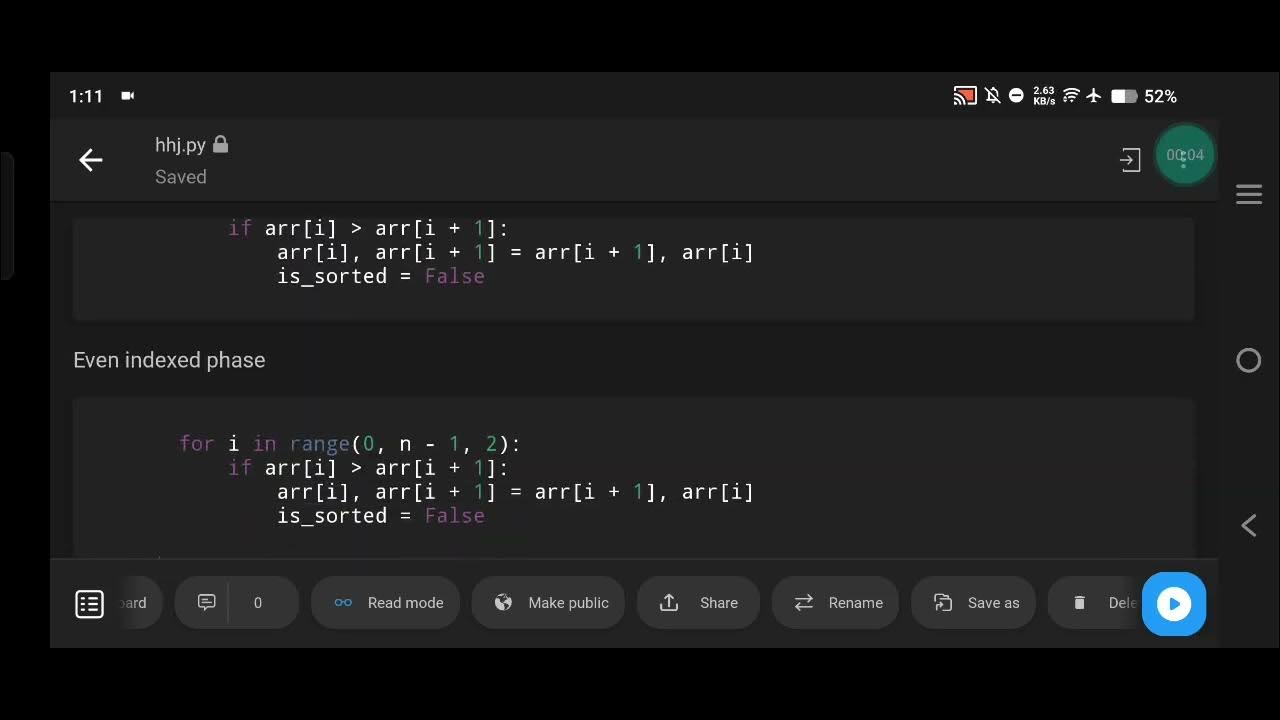1280x720 pixels.
Task: Select the Even indexed phase heading
Action: pyautogui.click(x=169, y=360)
